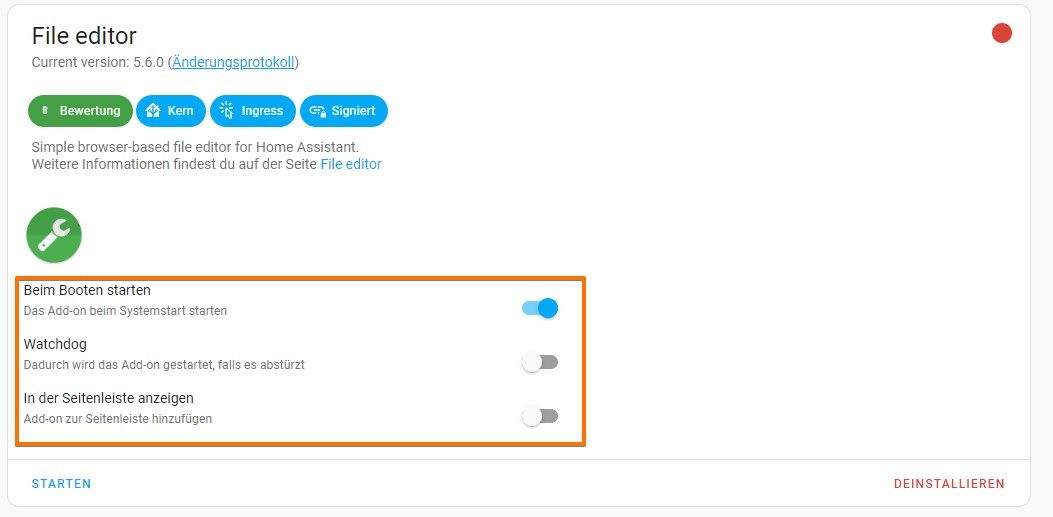The height and width of the screenshot is (517, 1053).
Task: Click the File editor card title
Action: pyautogui.click(x=84, y=36)
